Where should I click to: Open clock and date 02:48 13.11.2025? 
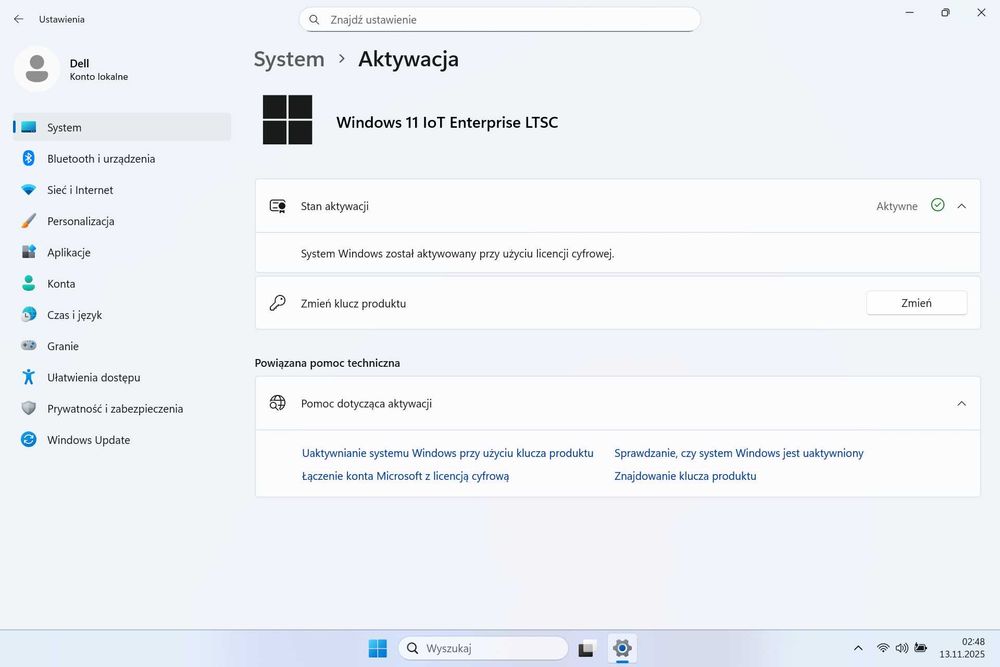click(962, 648)
